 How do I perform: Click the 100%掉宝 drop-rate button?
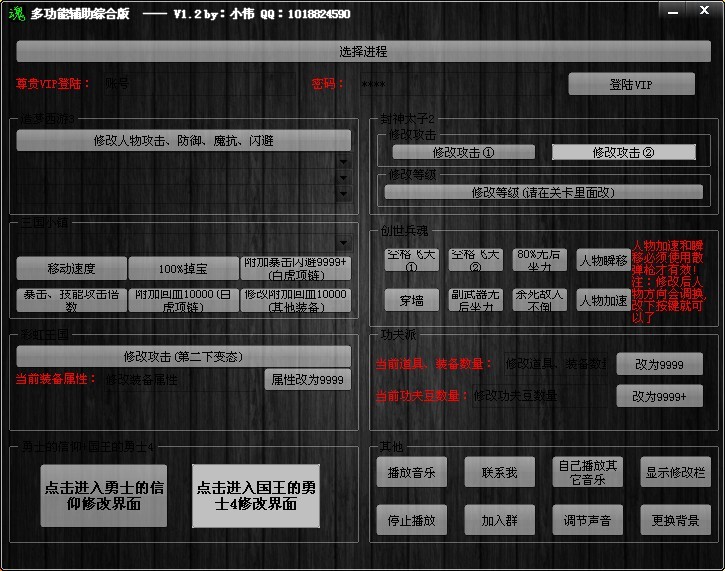183,268
